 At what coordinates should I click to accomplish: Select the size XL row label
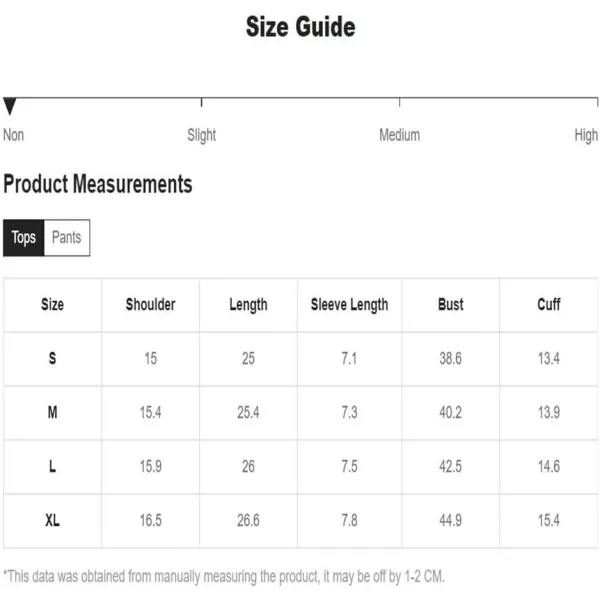click(x=52, y=520)
